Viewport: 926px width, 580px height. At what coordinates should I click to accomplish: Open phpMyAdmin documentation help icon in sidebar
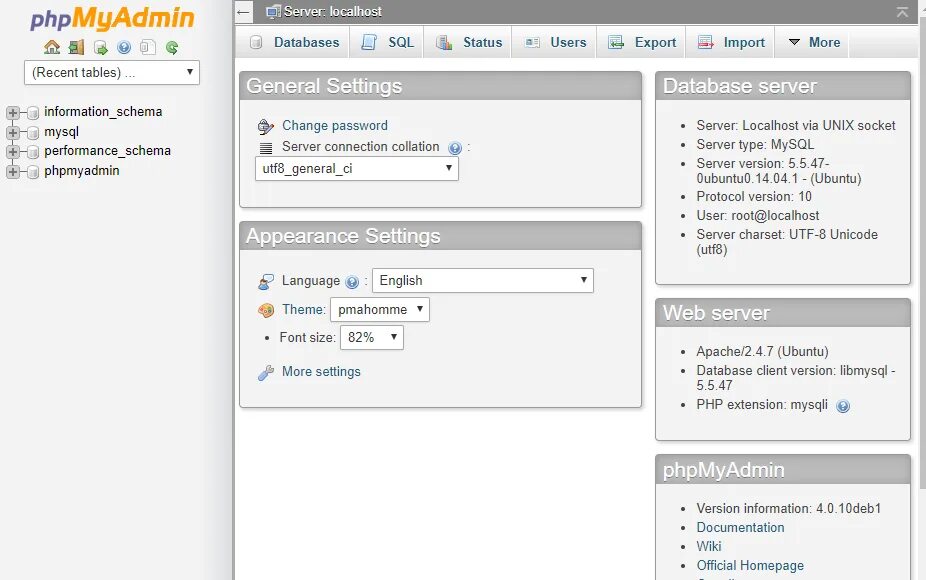[124, 47]
